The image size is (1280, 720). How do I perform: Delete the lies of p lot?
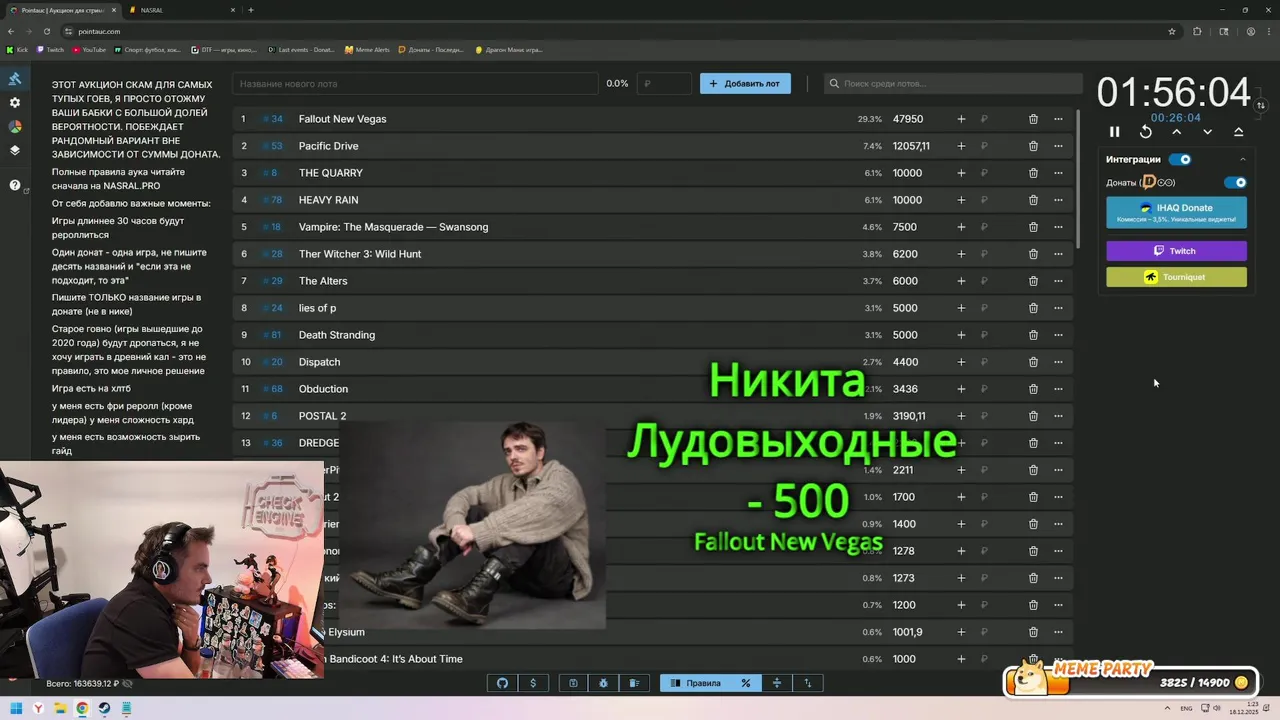tap(1033, 308)
